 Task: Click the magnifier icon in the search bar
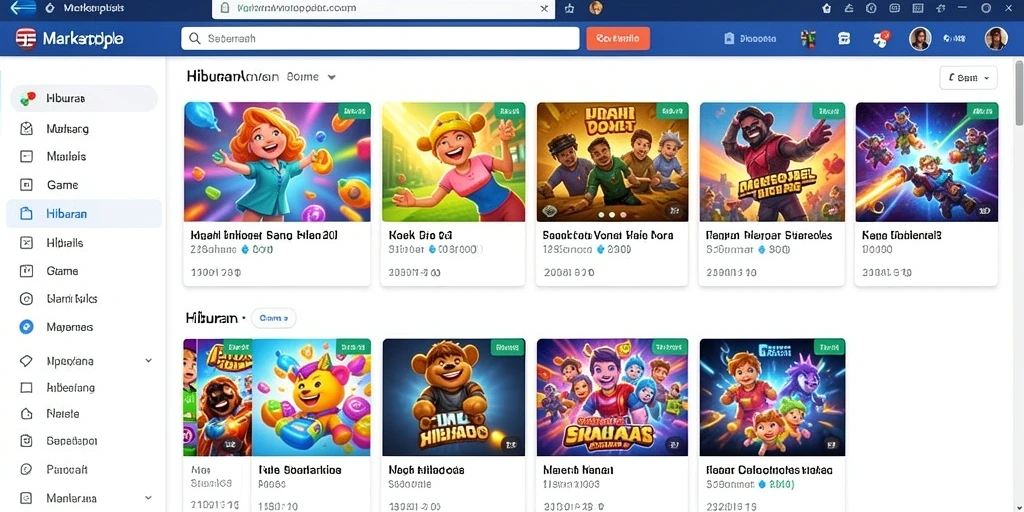coord(195,39)
